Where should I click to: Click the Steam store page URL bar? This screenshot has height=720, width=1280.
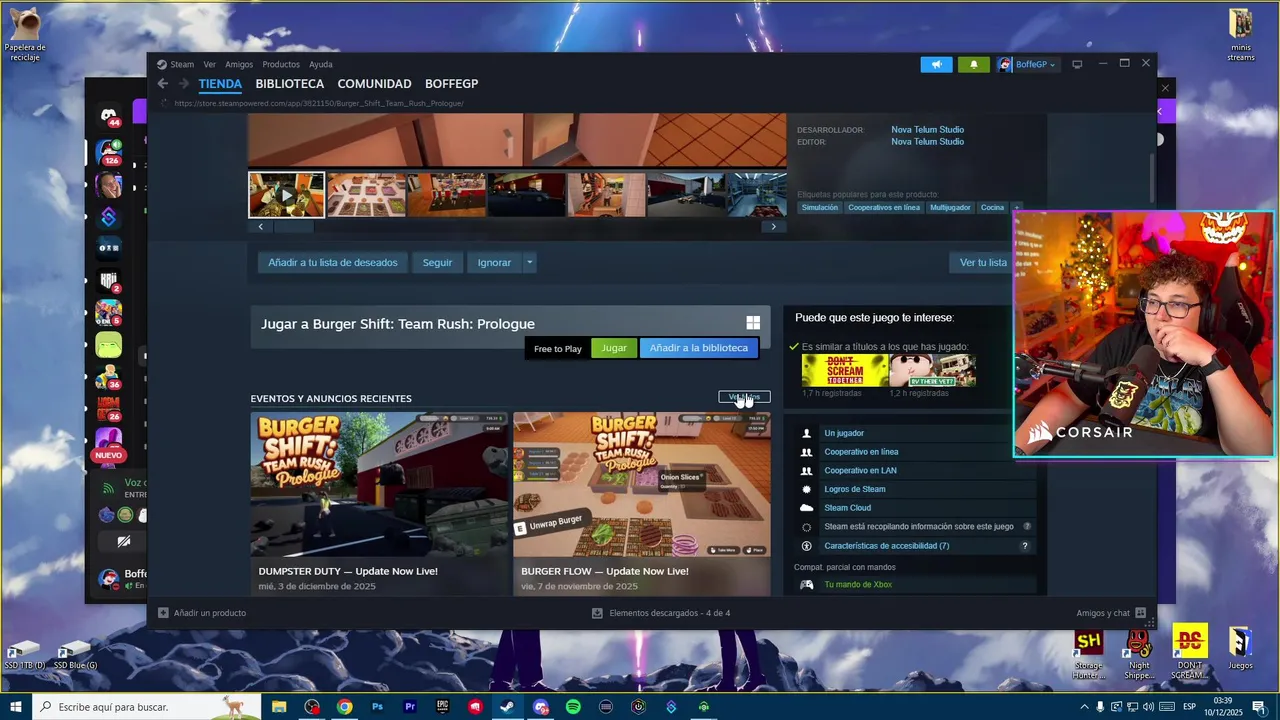[x=320, y=103]
